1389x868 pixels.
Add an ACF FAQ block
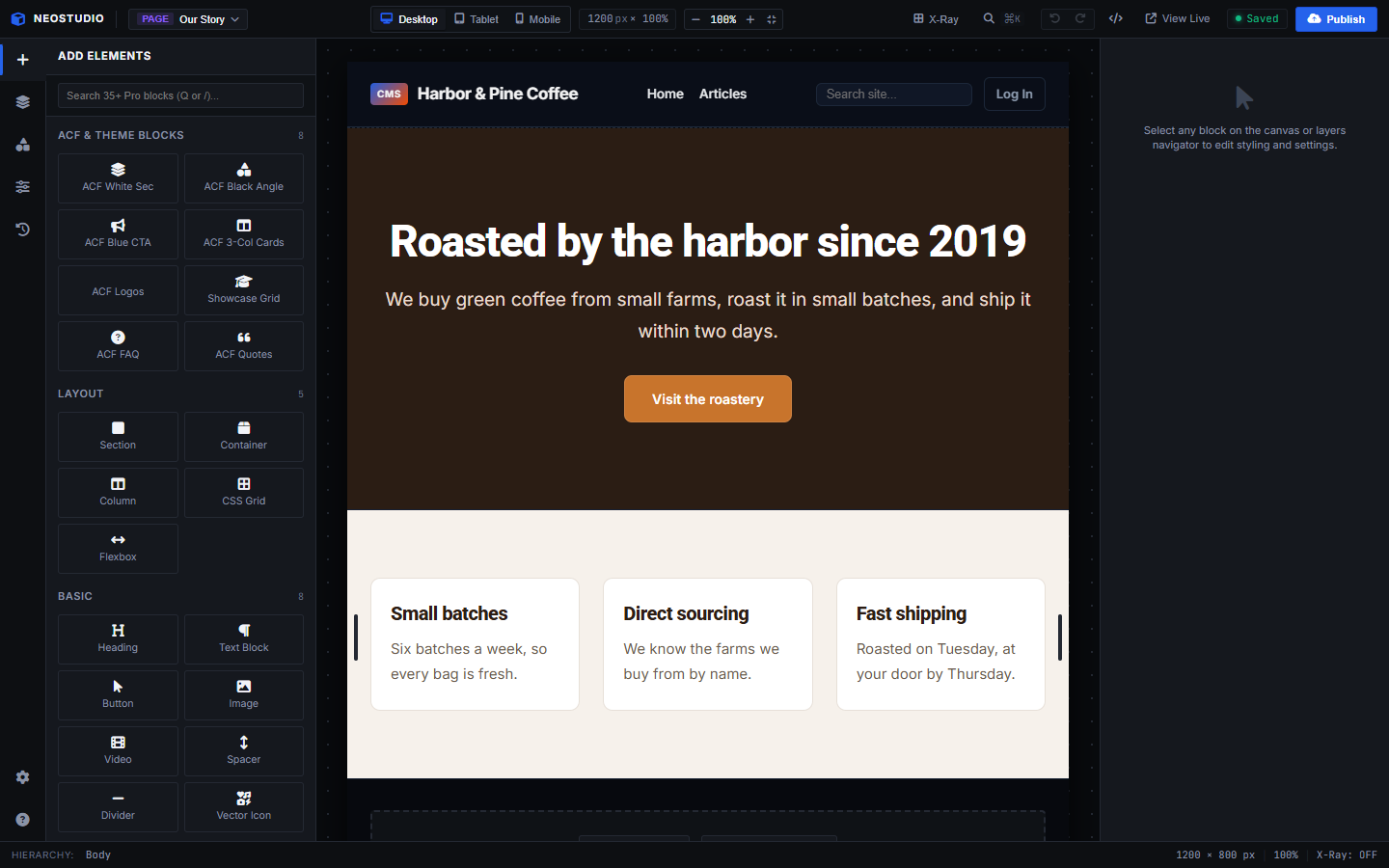[x=118, y=346]
